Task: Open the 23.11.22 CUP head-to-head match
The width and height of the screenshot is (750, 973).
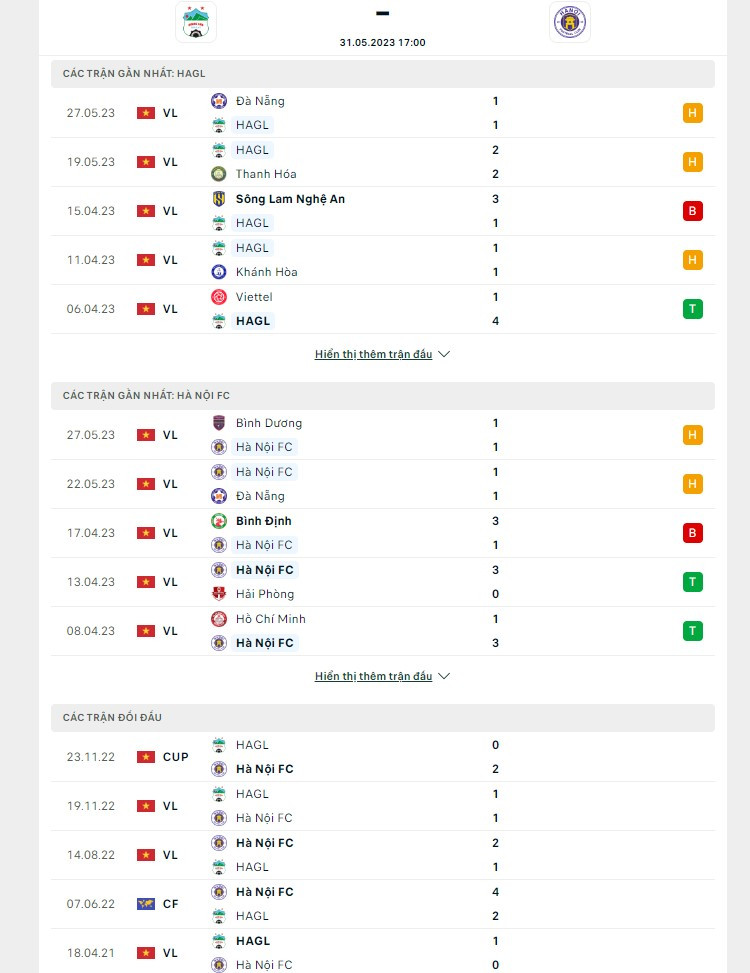Action: point(380,757)
